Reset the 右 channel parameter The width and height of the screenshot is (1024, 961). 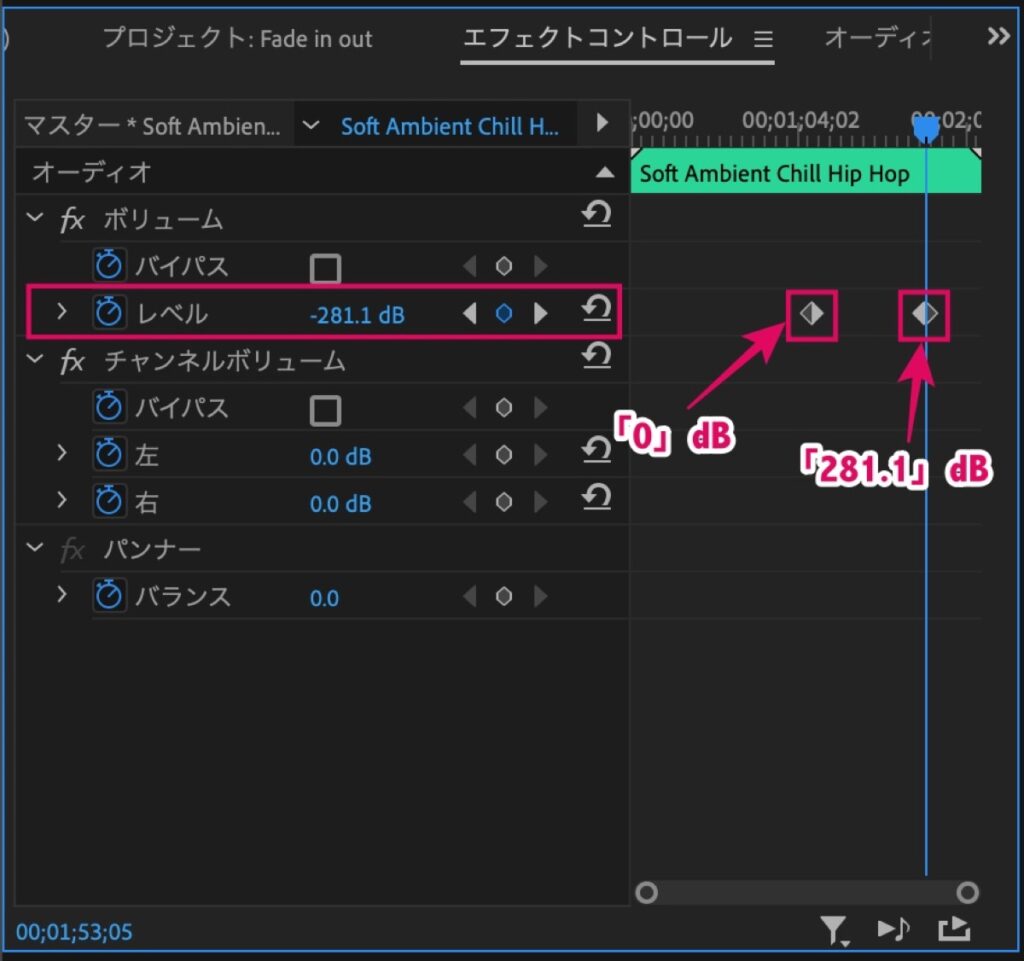[596, 497]
